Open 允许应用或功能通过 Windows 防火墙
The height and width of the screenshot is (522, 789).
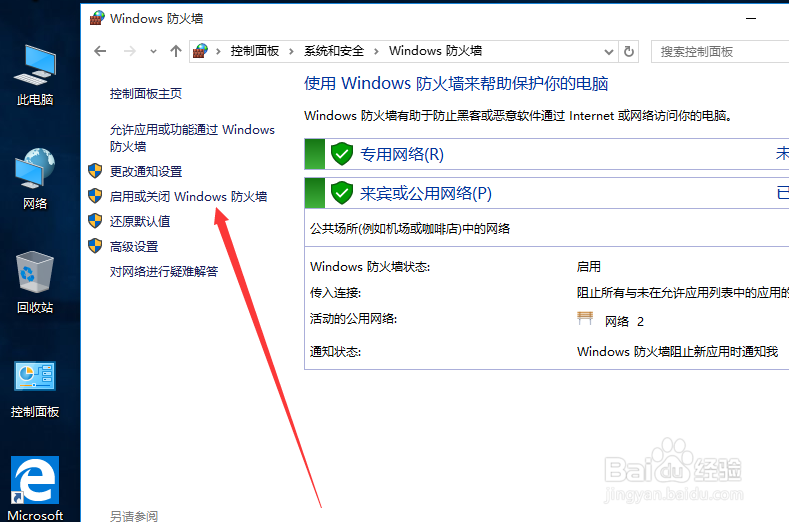[192, 138]
